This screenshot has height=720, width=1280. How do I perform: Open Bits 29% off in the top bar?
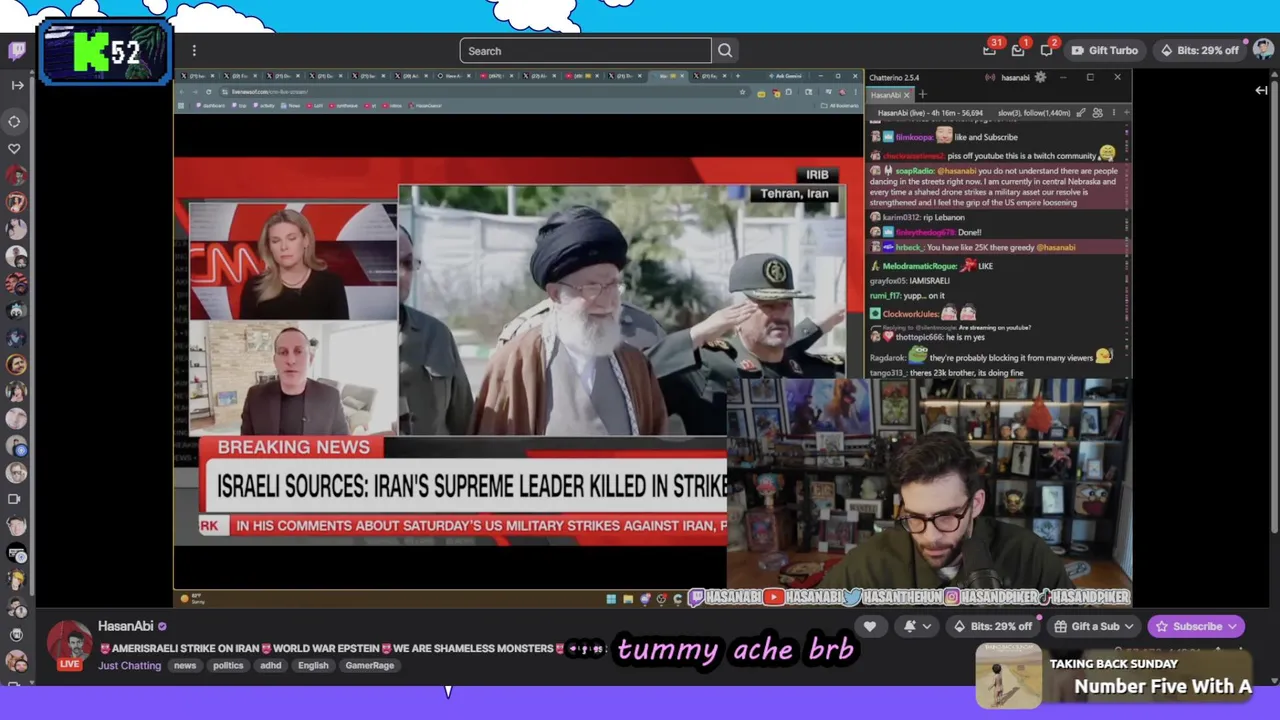1198,50
